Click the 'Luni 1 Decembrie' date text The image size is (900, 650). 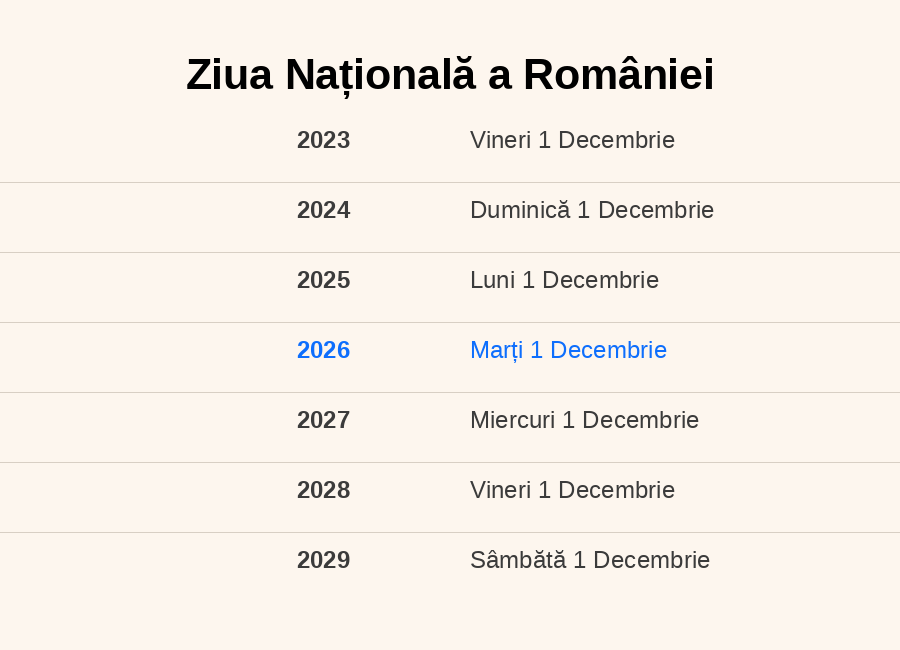point(564,280)
